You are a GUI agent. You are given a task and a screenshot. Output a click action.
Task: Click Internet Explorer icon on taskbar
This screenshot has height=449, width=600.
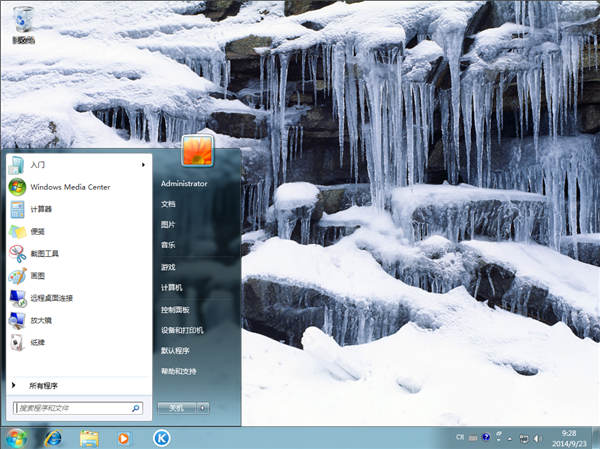tap(52, 438)
